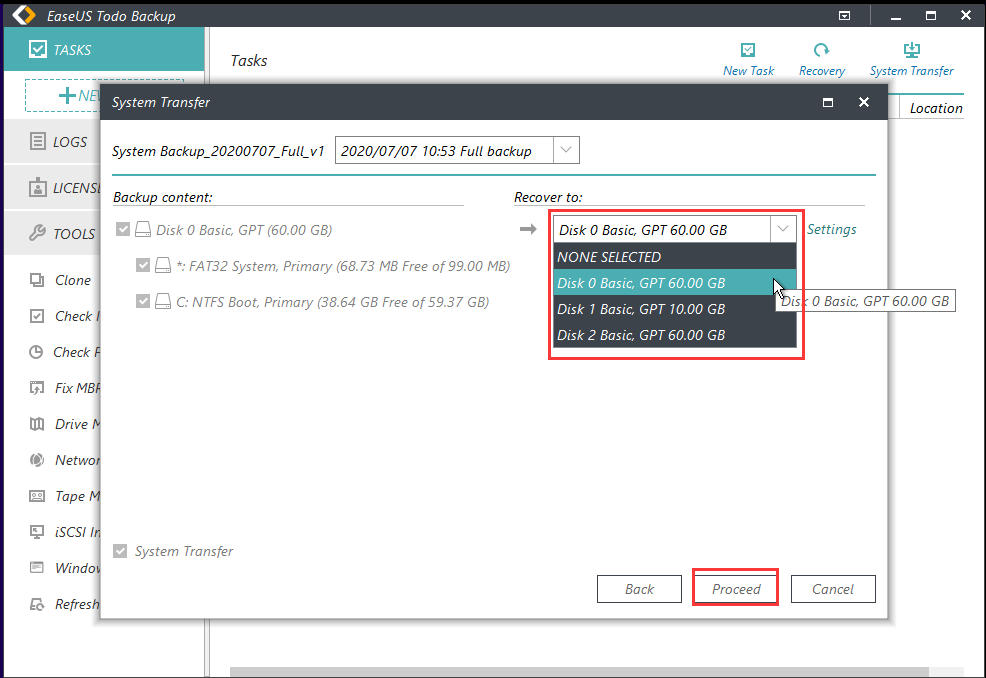986x678 pixels.
Task: Open the title bar dropdown menu icon
Action: click(845, 16)
